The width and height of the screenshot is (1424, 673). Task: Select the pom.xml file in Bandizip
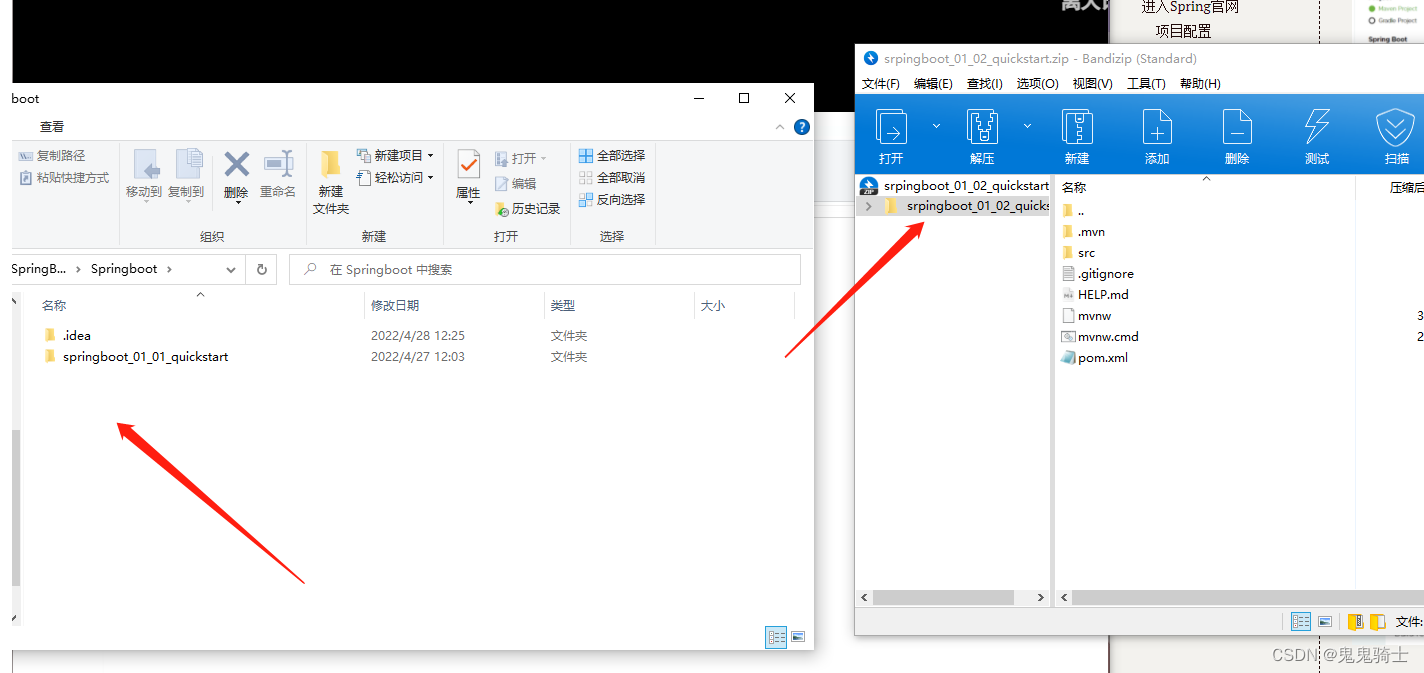1094,358
